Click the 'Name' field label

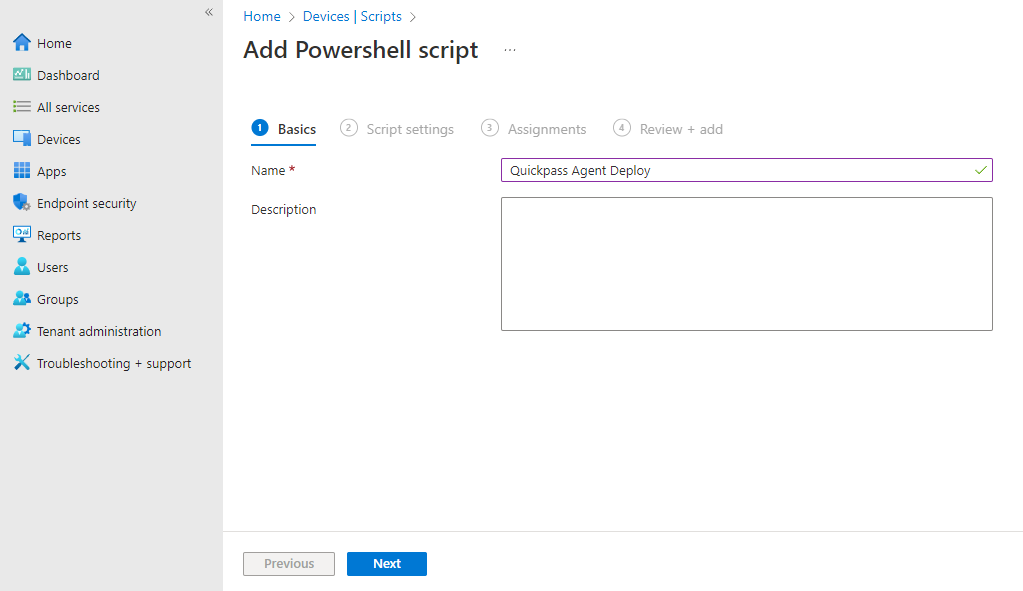pyautogui.click(x=268, y=170)
